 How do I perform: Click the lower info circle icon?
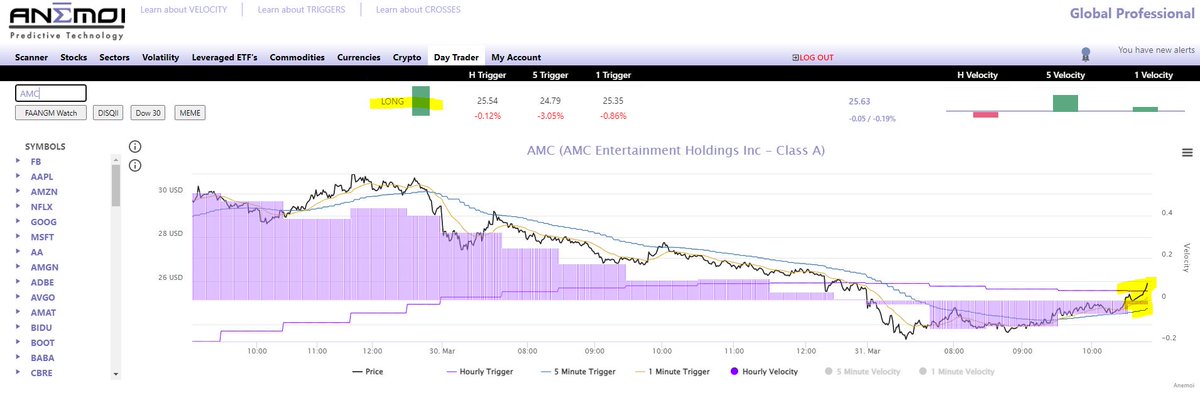point(135,166)
